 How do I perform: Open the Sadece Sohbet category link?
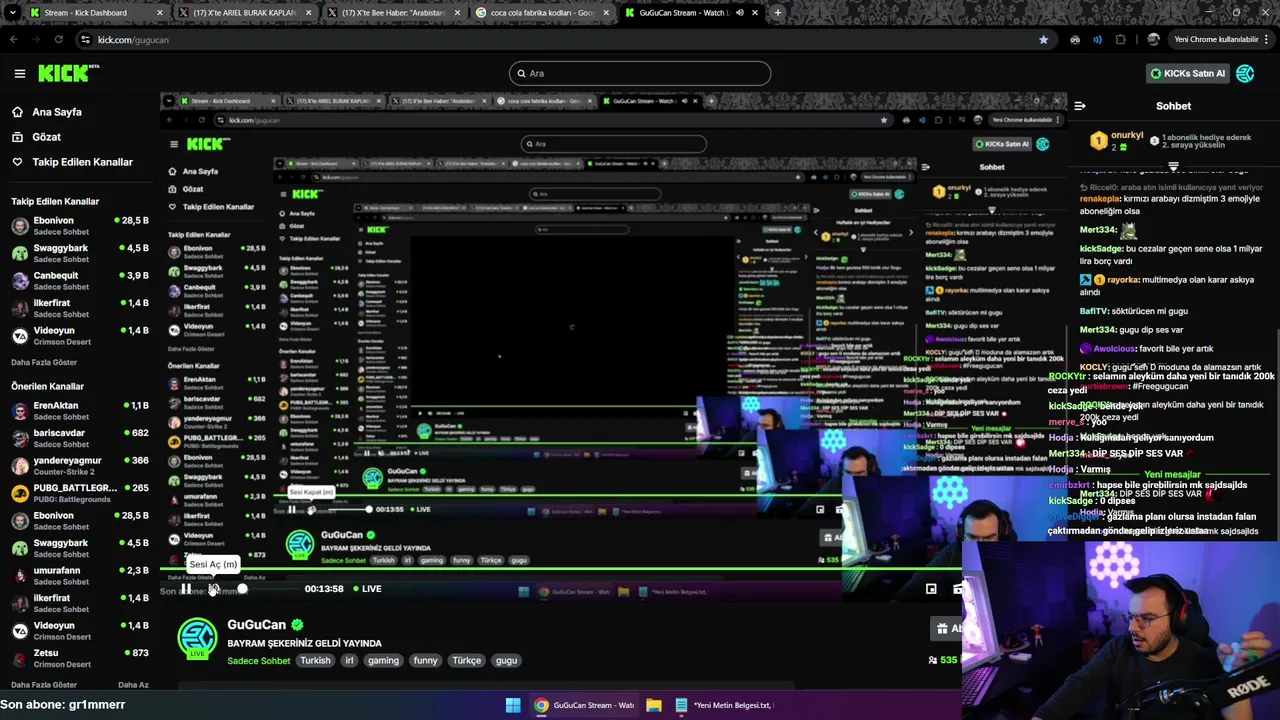258,660
